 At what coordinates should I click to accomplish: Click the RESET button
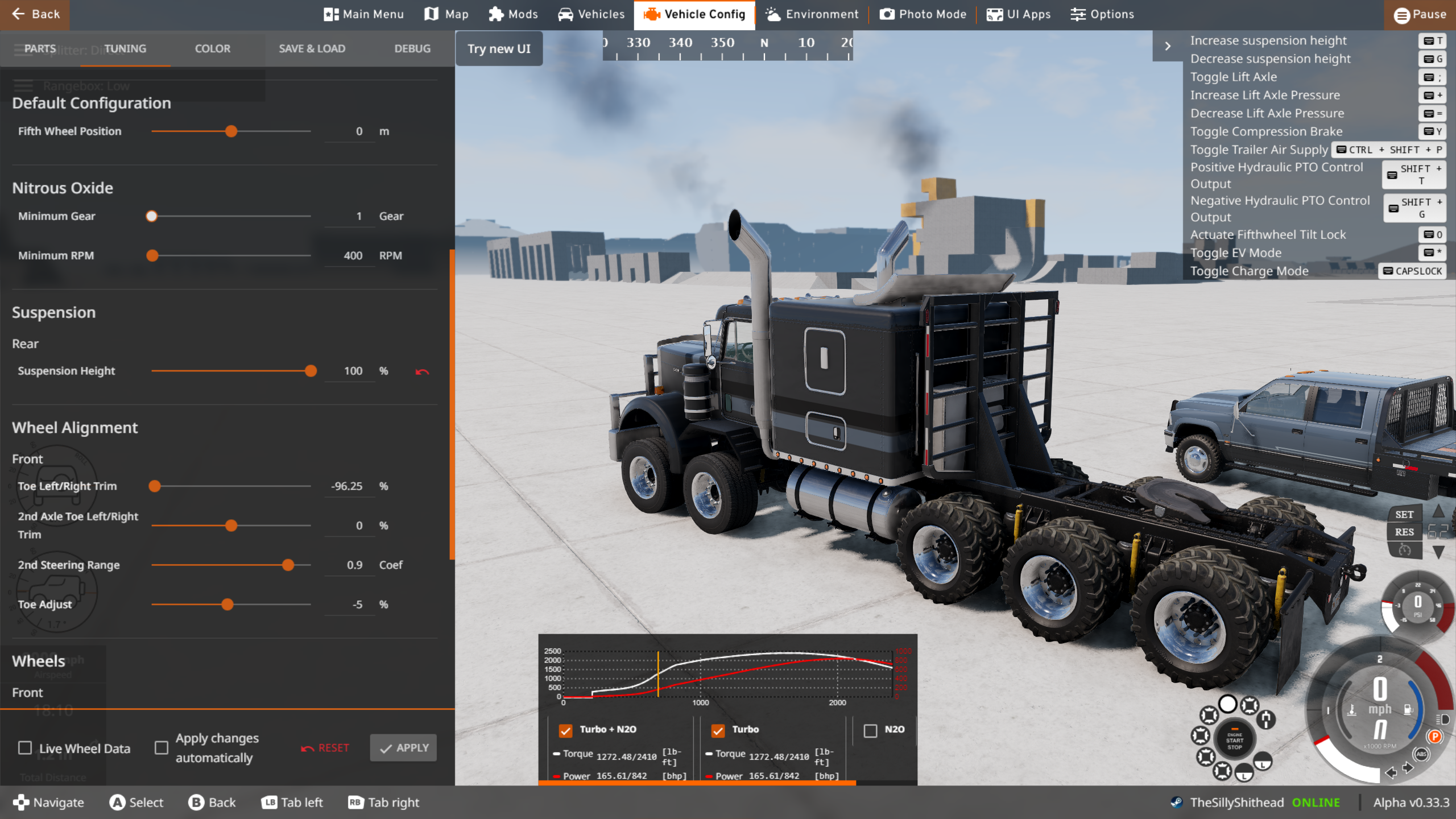(325, 748)
